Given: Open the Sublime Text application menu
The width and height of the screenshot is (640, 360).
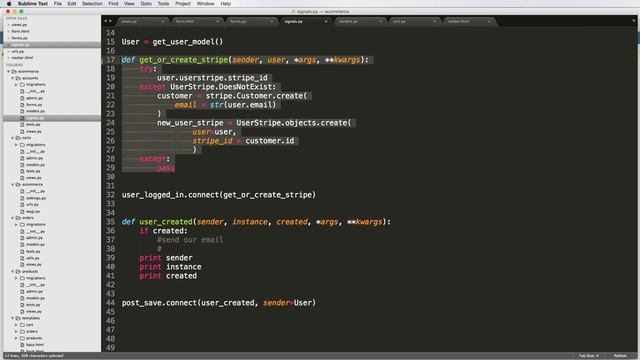Looking at the screenshot, I should [x=33, y=4].
